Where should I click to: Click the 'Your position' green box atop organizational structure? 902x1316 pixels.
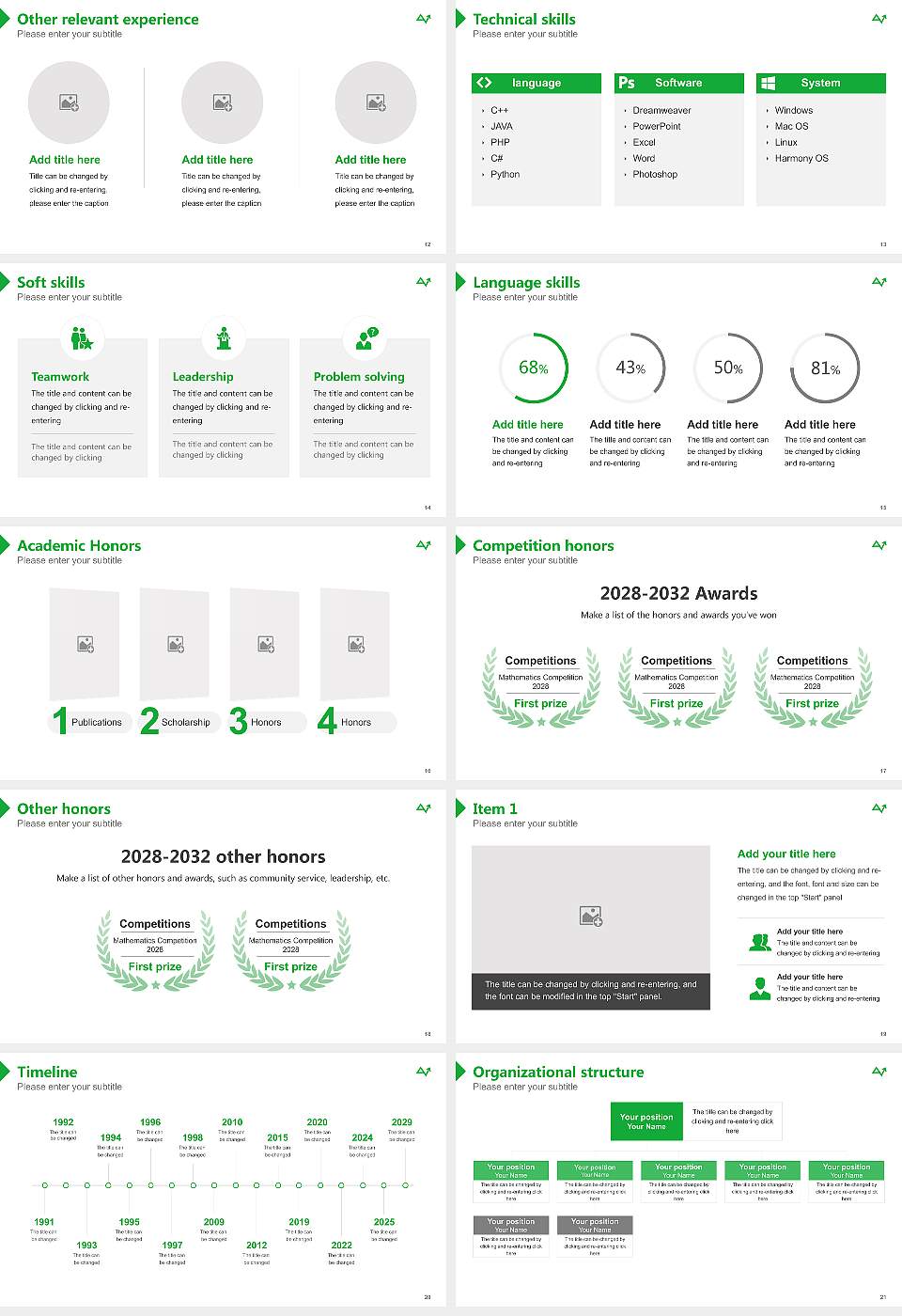[x=645, y=1120]
